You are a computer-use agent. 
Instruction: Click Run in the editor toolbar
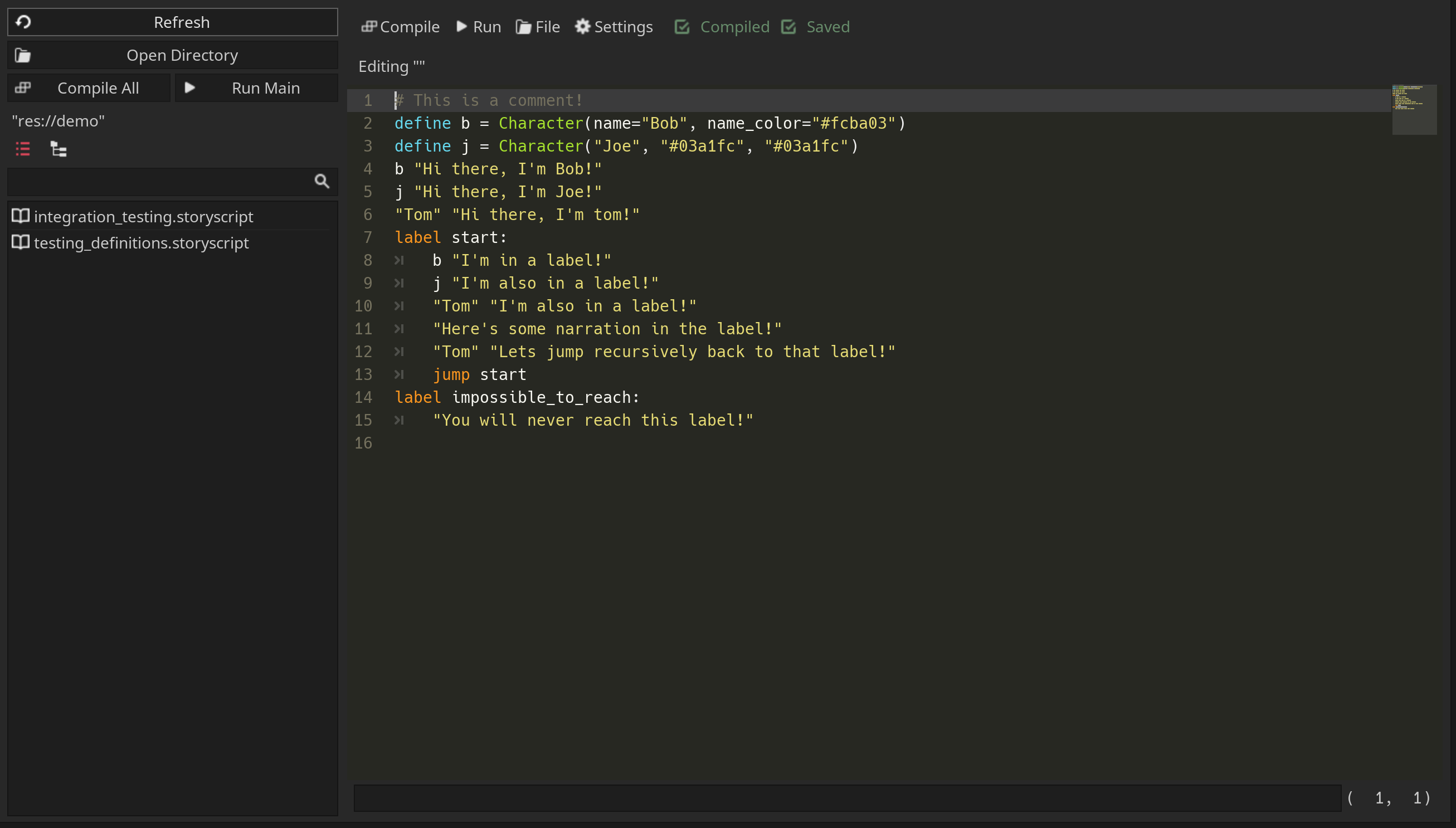coord(479,27)
